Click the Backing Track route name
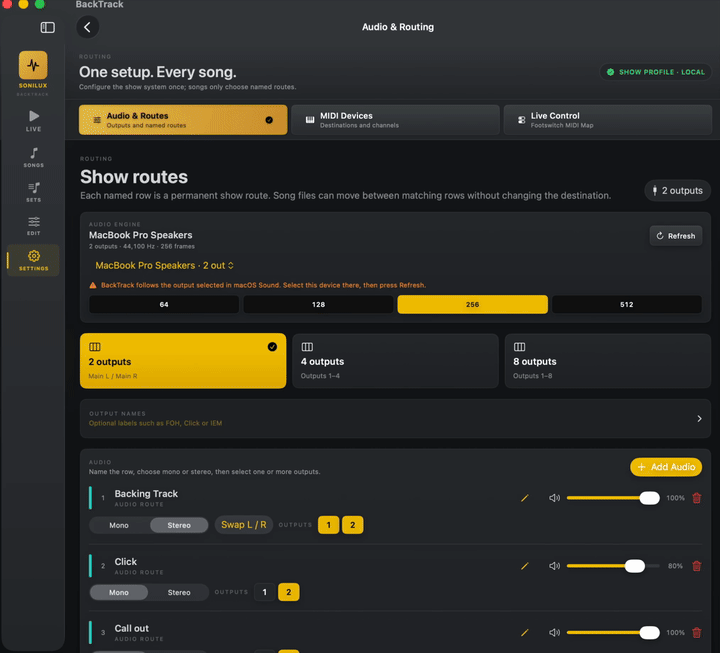Image resolution: width=720 pixels, height=653 pixels. (146, 494)
